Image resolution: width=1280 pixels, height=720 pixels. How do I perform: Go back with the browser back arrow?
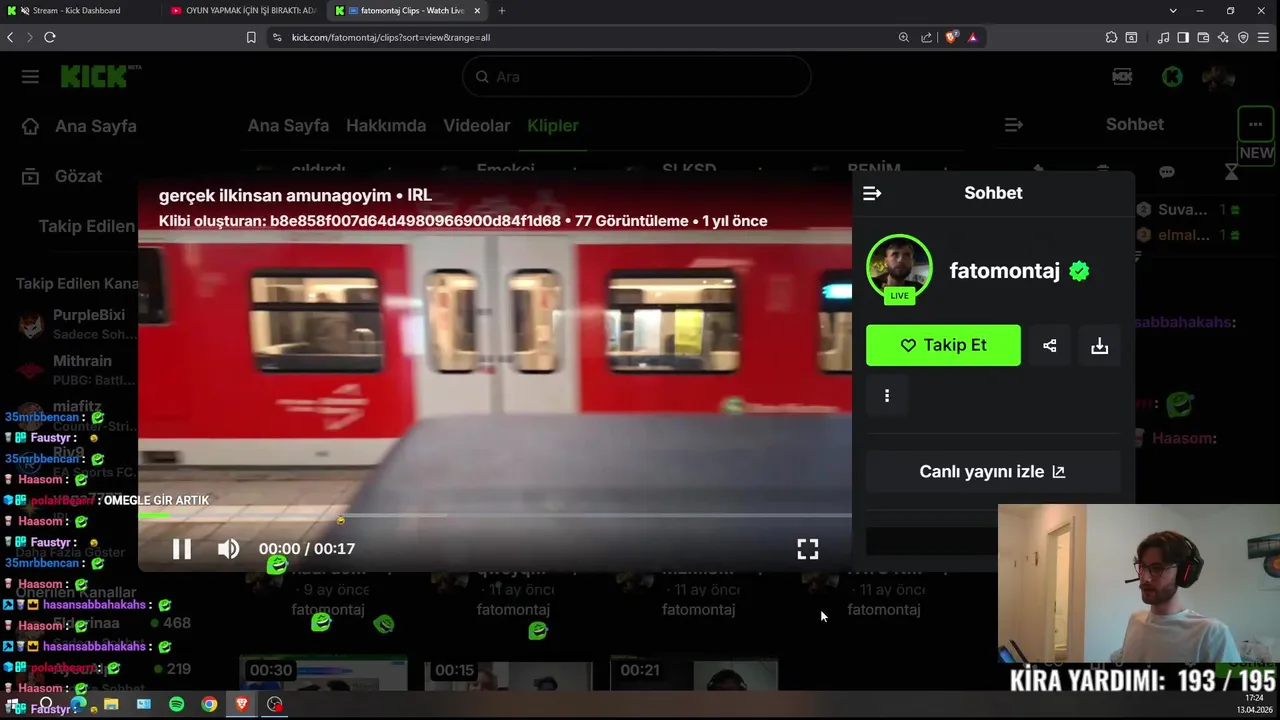point(10,37)
